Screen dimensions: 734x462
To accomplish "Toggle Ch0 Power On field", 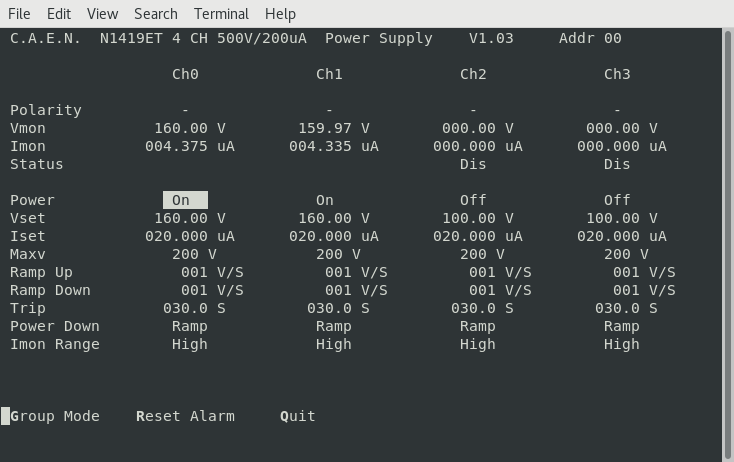I will (x=185, y=200).
